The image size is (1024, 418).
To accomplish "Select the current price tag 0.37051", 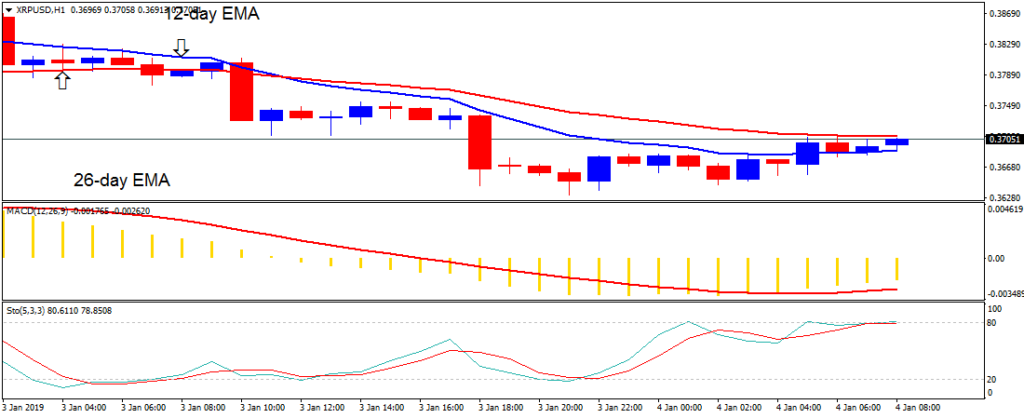I will click(x=1002, y=139).
